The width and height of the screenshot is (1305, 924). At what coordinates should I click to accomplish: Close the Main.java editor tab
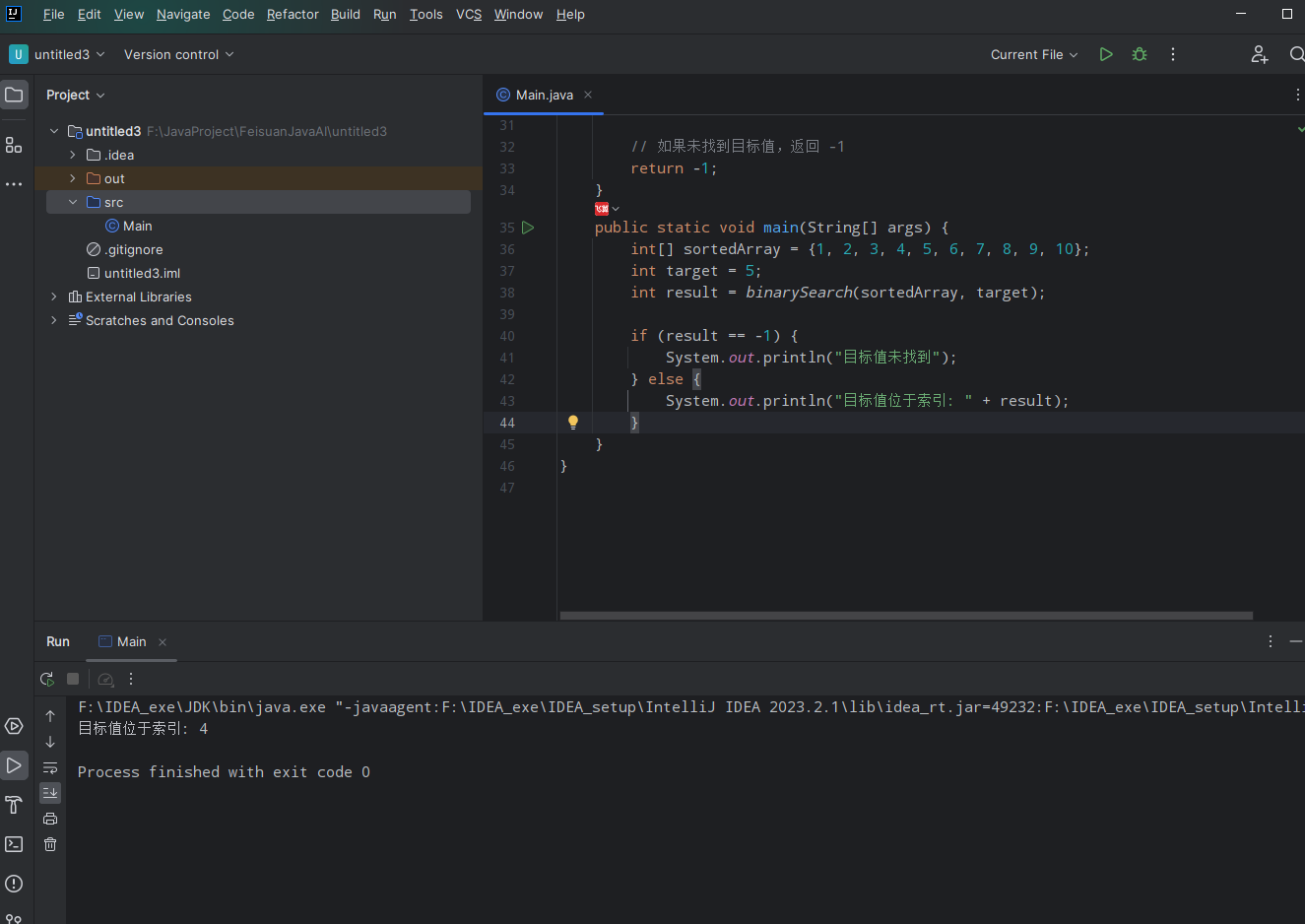pos(588,95)
